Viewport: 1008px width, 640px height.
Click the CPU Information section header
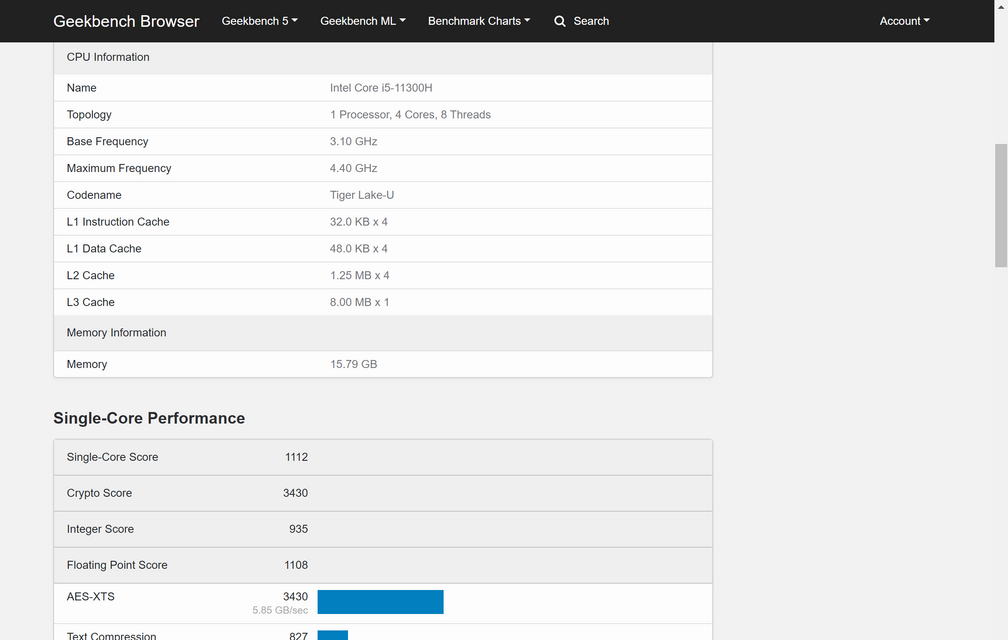(108, 57)
